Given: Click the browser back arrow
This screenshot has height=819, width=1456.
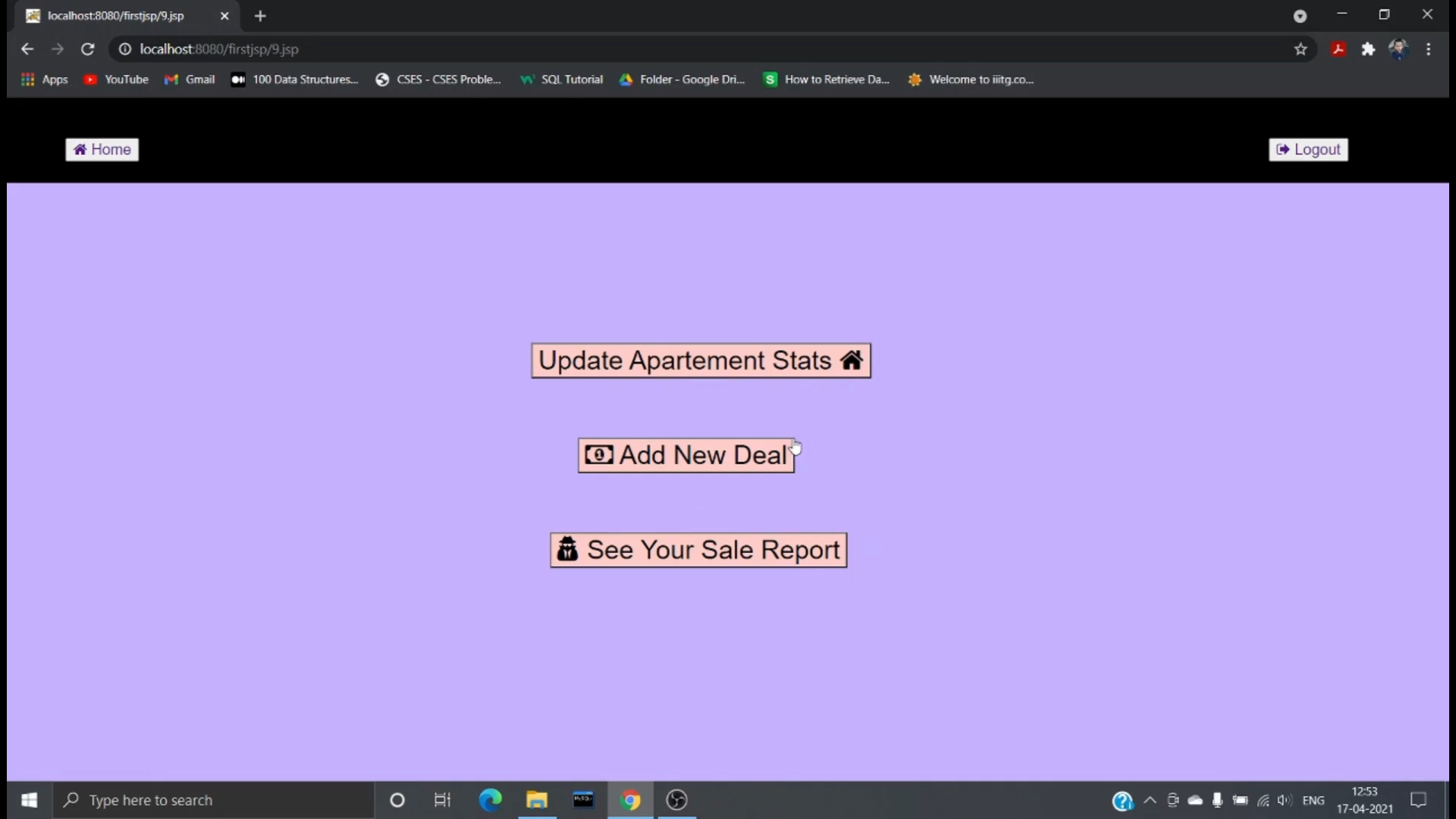Looking at the screenshot, I should [27, 49].
